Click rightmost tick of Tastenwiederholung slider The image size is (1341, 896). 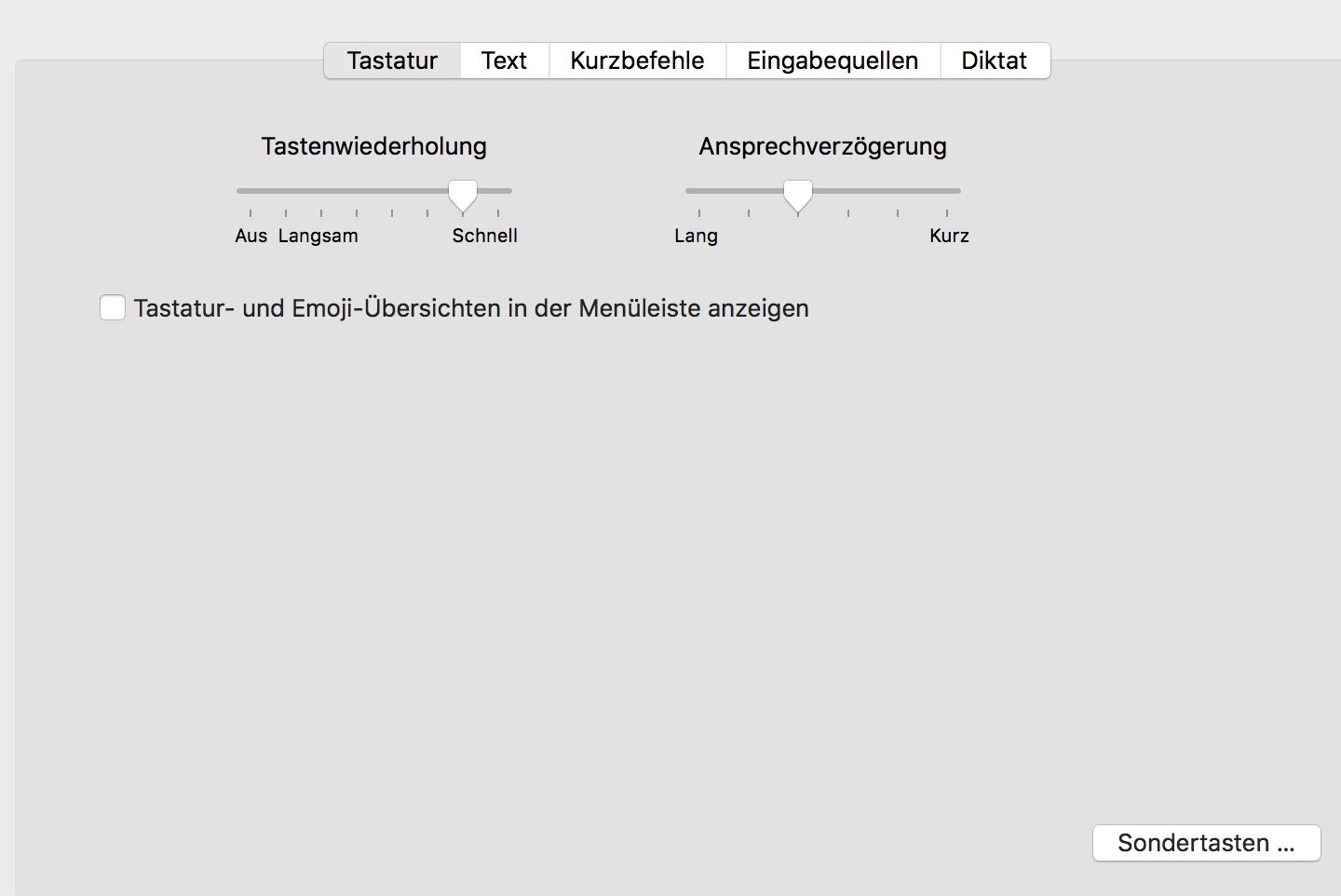click(x=498, y=191)
